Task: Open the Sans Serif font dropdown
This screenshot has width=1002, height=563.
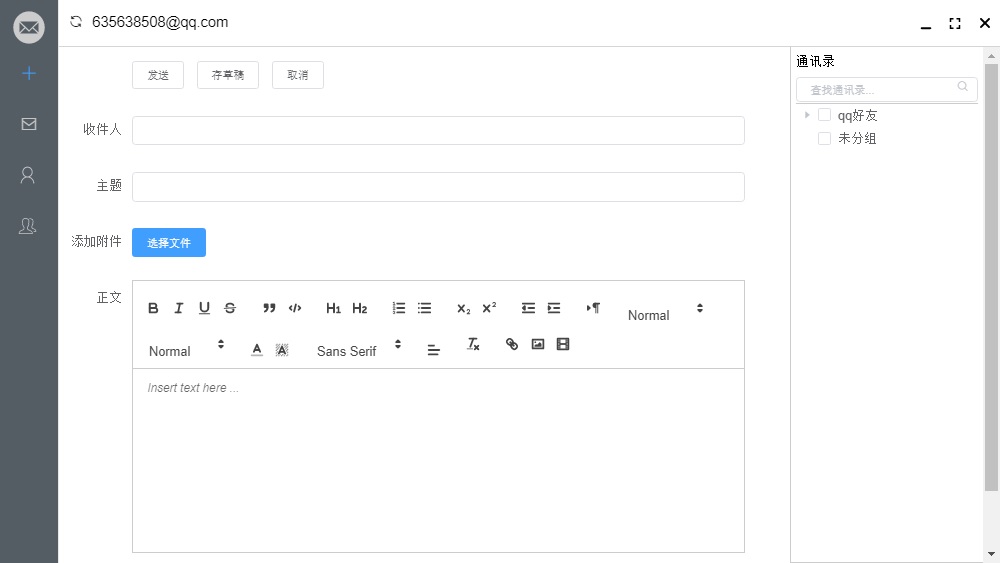Action: pyautogui.click(x=359, y=350)
